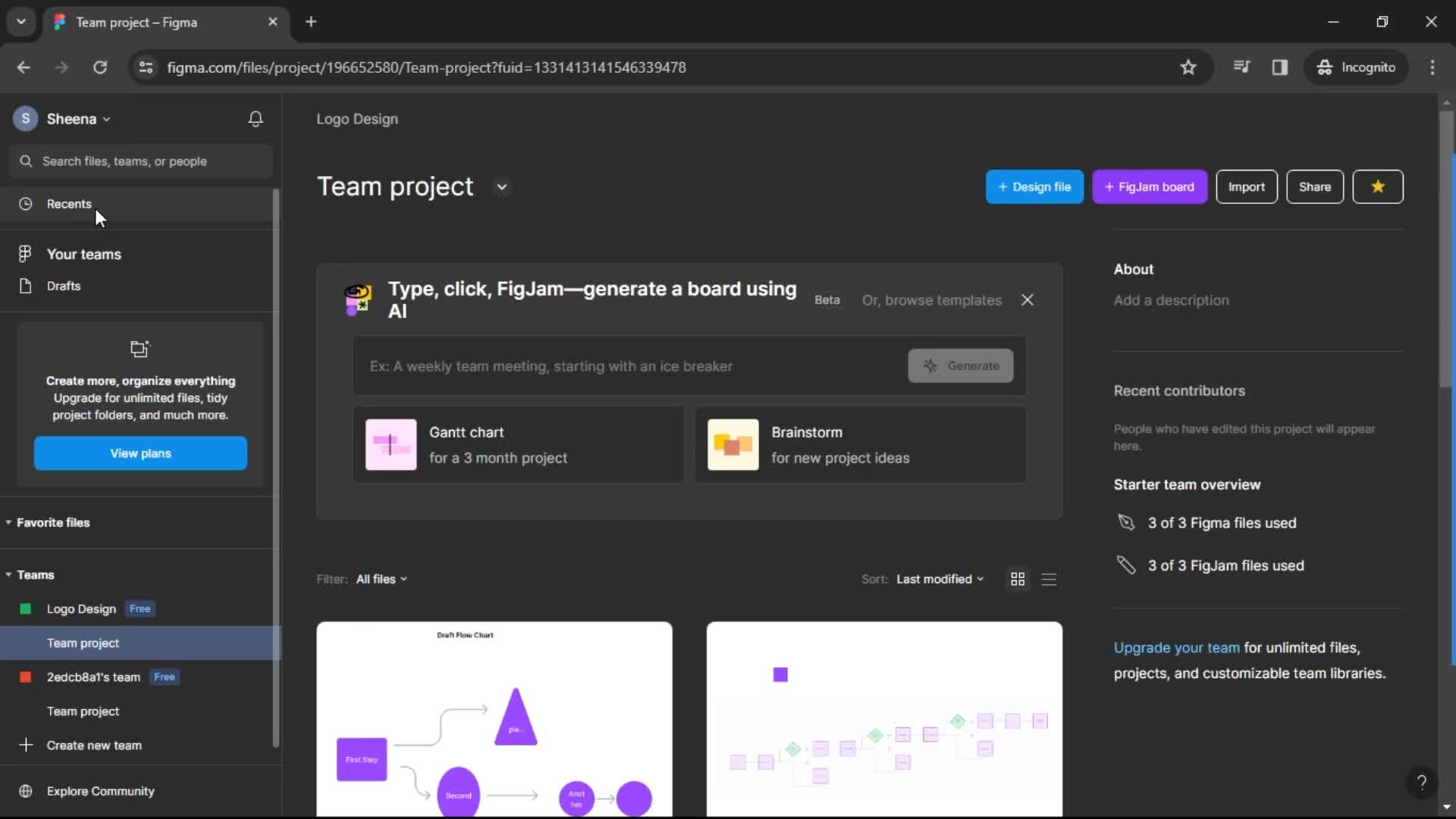Viewport: 1456px width, 819px height.
Task: Click the View plans upgrade button
Action: (x=140, y=453)
